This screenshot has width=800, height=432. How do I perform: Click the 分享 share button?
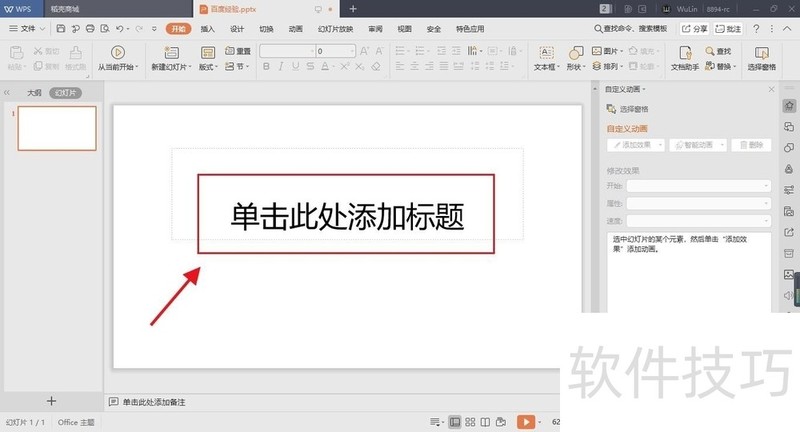[x=694, y=29]
